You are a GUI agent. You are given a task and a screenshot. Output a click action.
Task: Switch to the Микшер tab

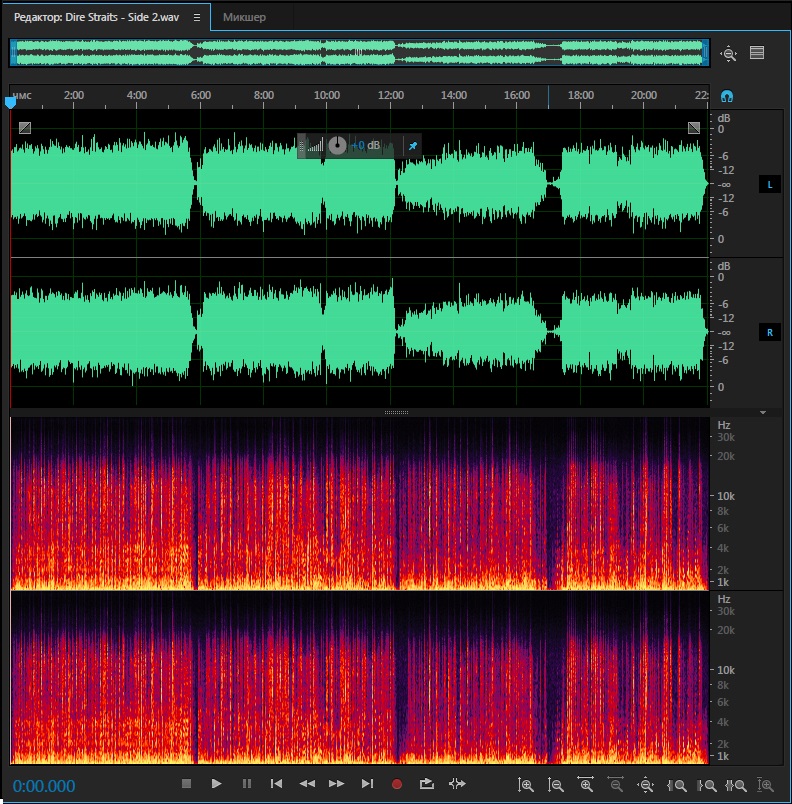tap(244, 18)
